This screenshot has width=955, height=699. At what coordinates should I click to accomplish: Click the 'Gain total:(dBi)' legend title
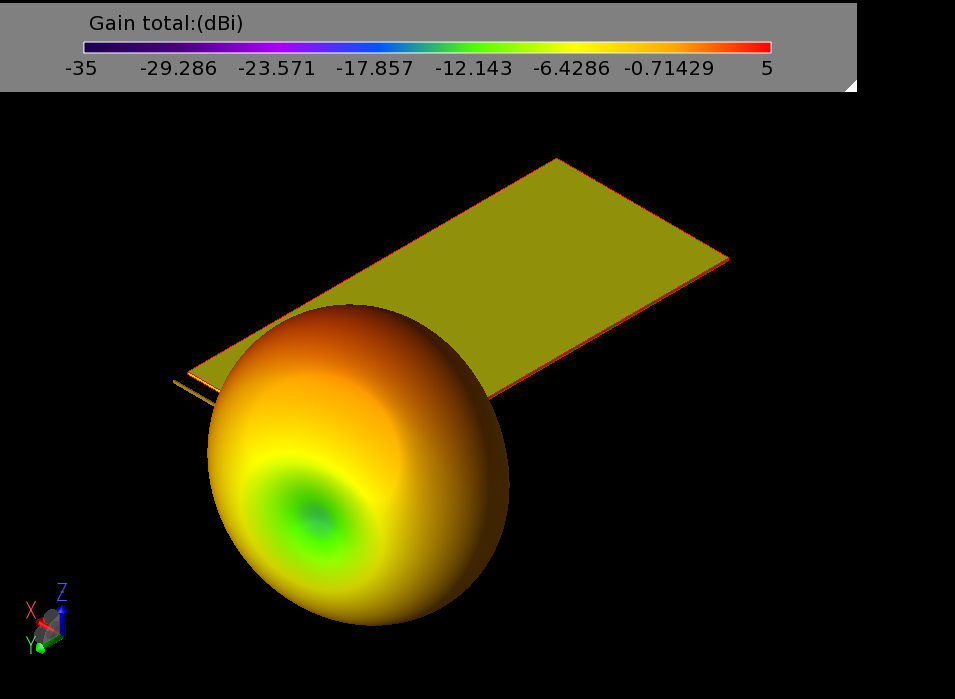point(166,24)
